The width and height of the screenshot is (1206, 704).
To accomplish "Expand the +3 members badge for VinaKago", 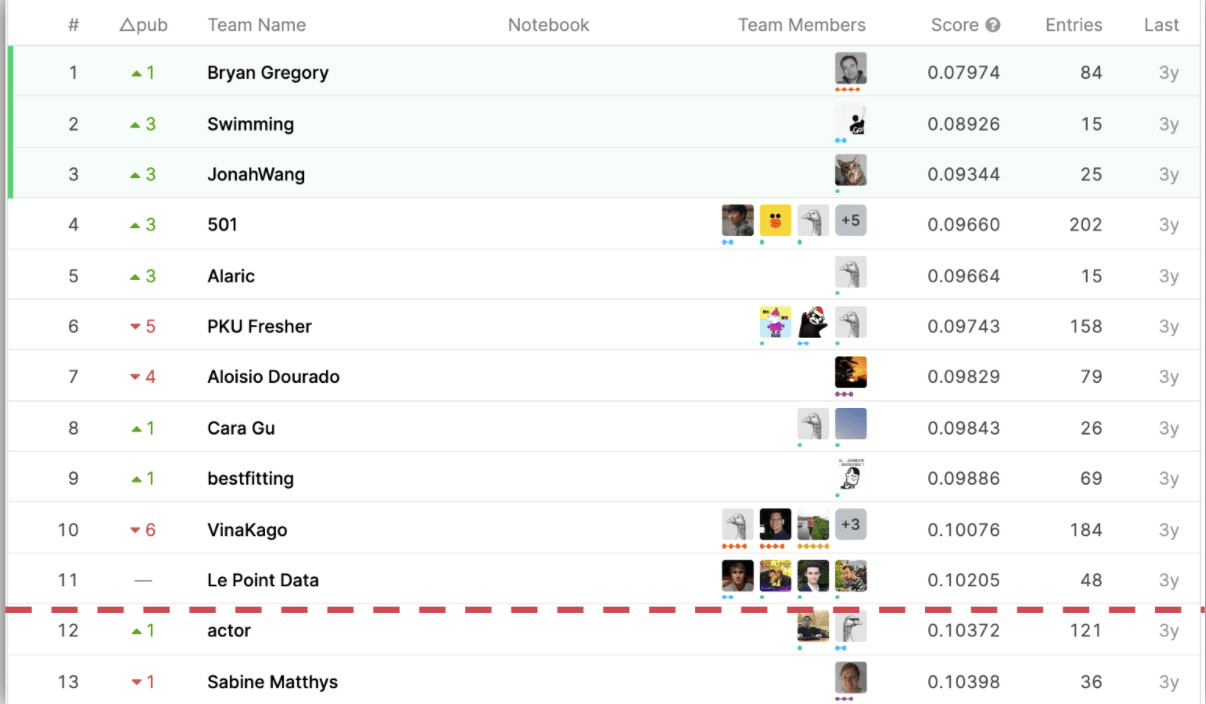I will (x=850, y=525).
